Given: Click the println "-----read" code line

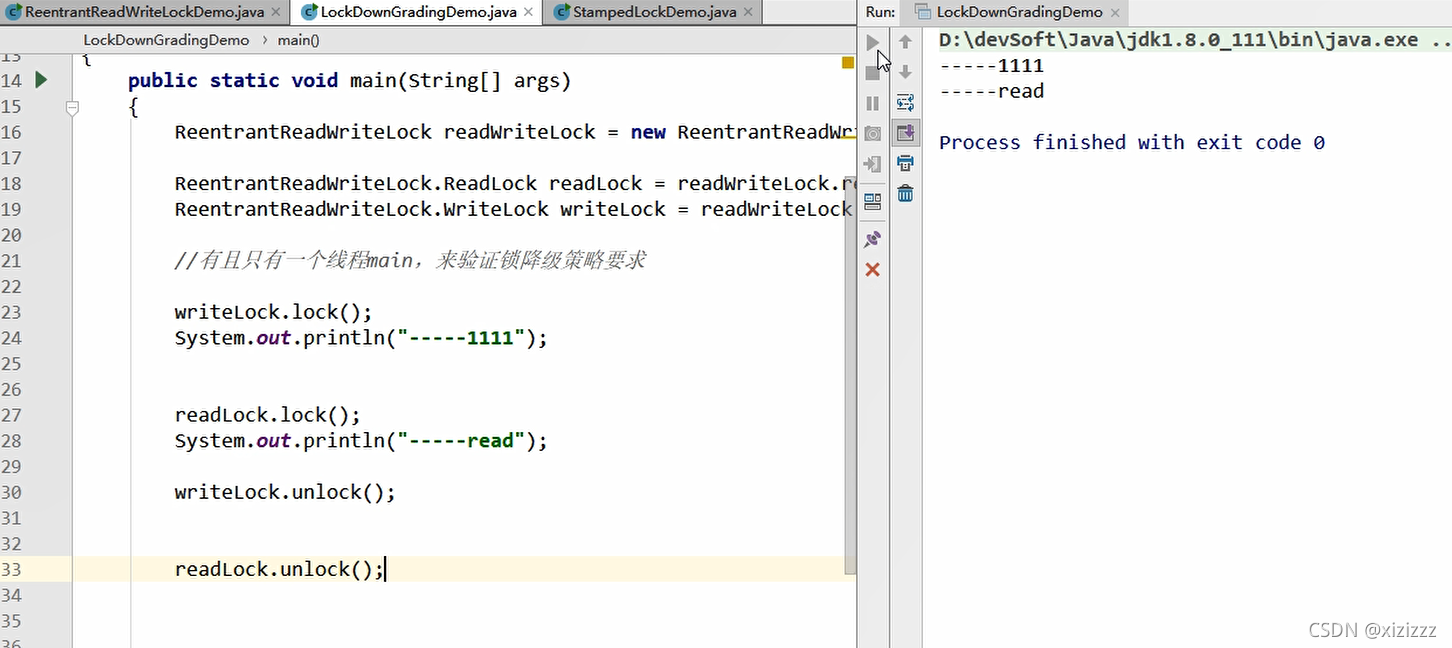Looking at the screenshot, I should 361,441.
